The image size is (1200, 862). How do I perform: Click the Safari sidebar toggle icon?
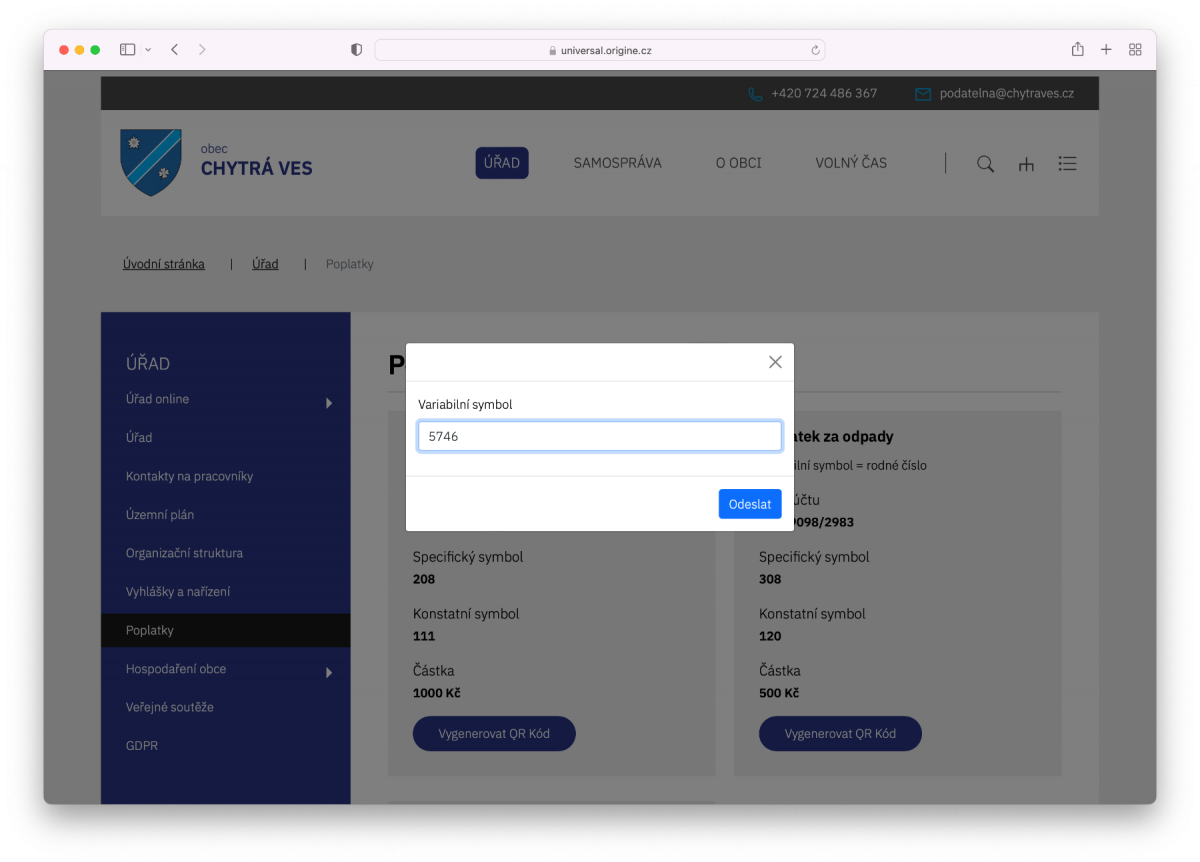pyautogui.click(x=127, y=50)
